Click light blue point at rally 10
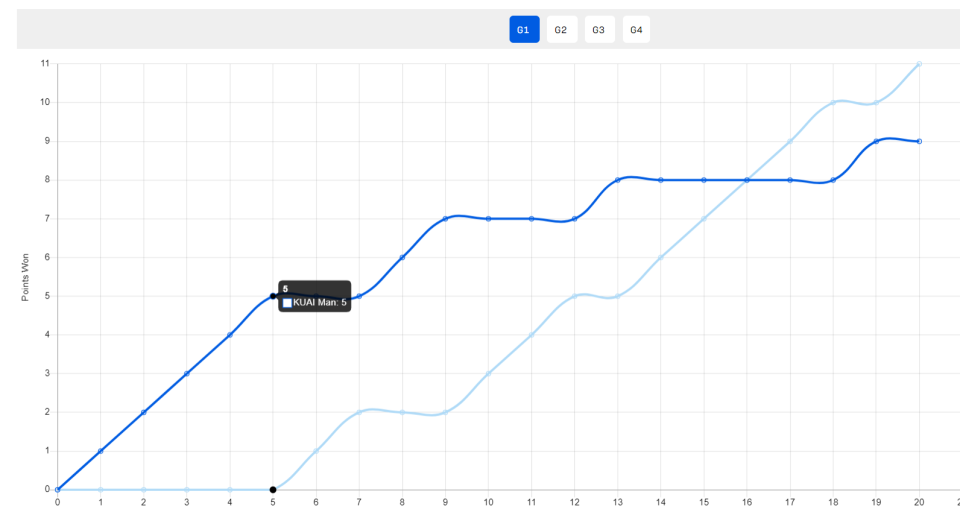This screenshot has width=960, height=515. pos(489,374)
